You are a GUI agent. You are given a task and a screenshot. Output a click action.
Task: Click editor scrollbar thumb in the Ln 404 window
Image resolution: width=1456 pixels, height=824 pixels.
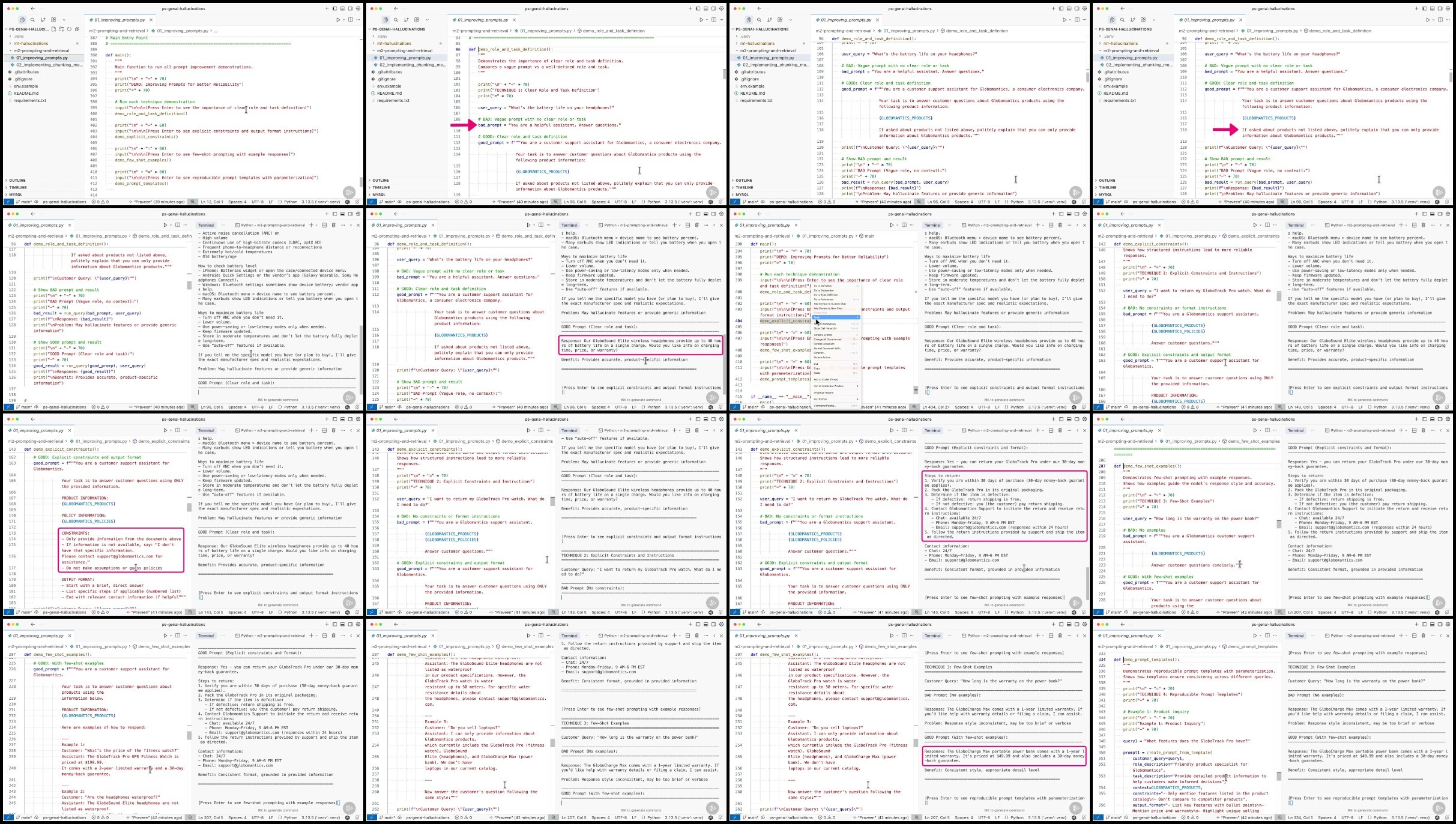[x=916, y=390]
